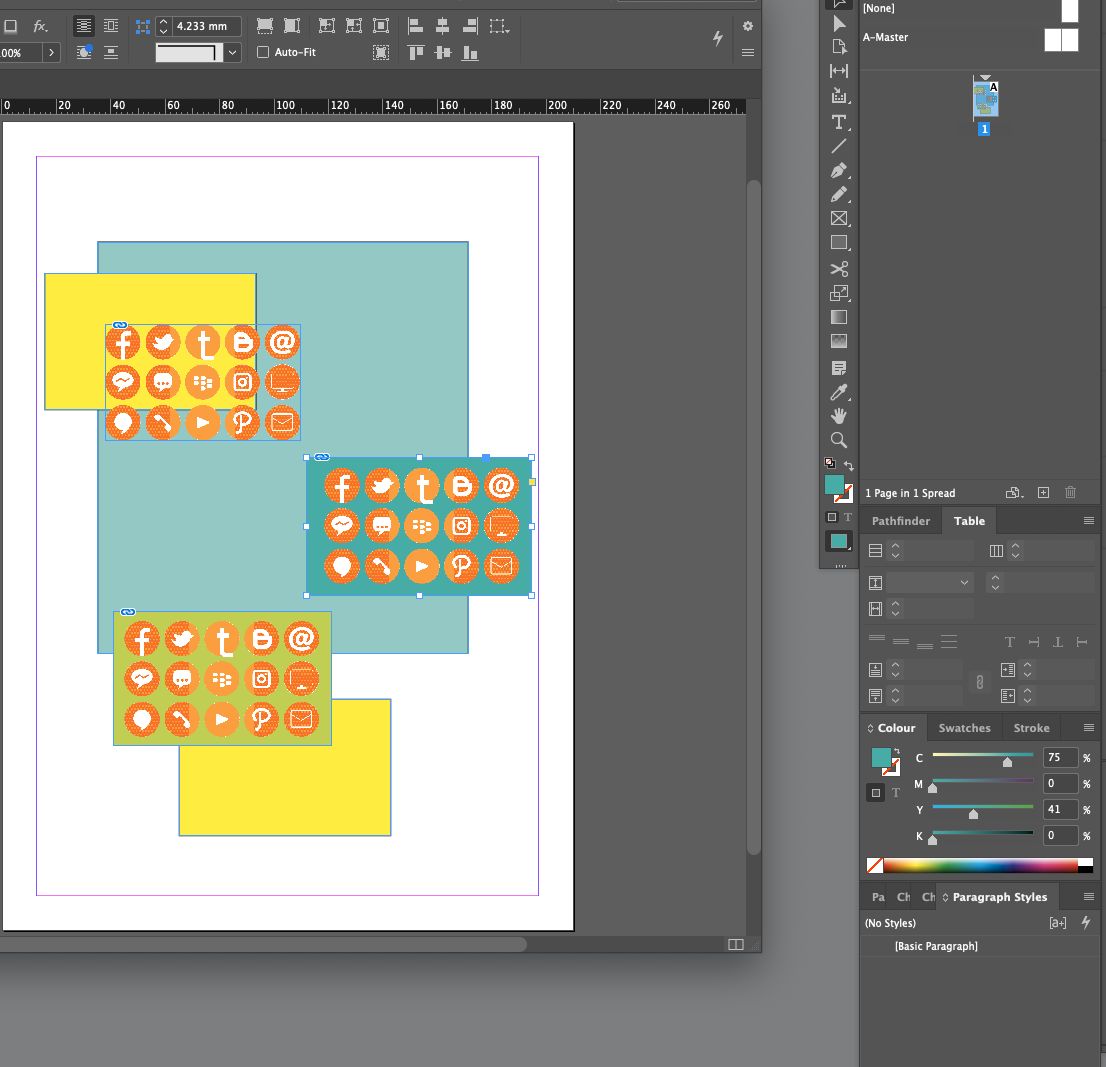Align left edges of objects

(415, 26)
